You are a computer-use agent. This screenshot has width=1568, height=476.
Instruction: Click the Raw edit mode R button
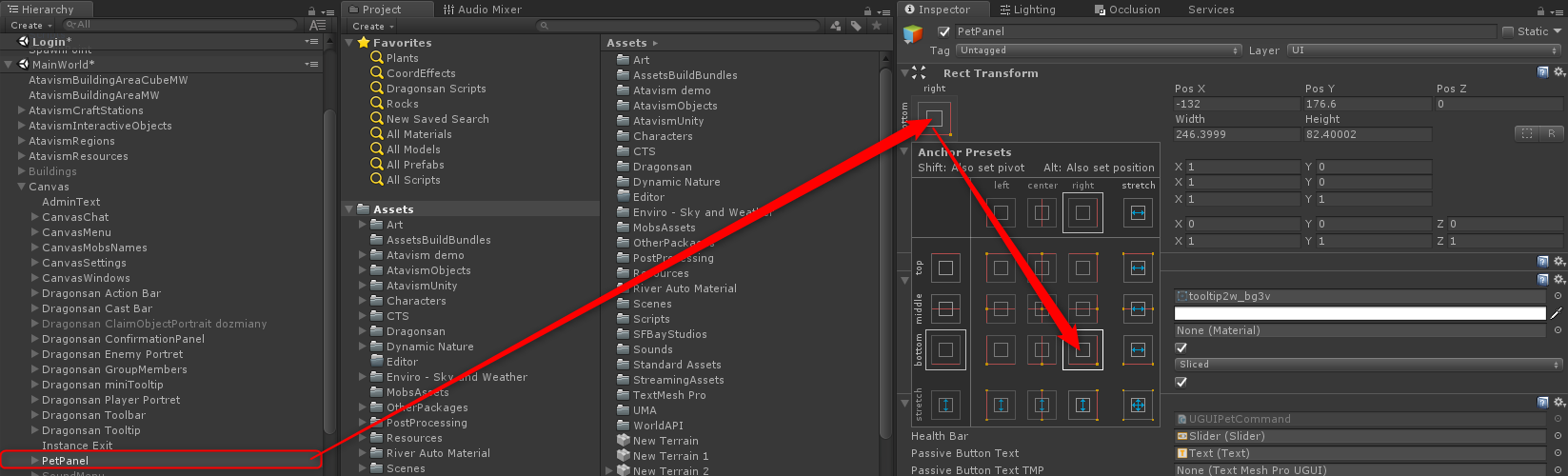tap(1551, 134)
